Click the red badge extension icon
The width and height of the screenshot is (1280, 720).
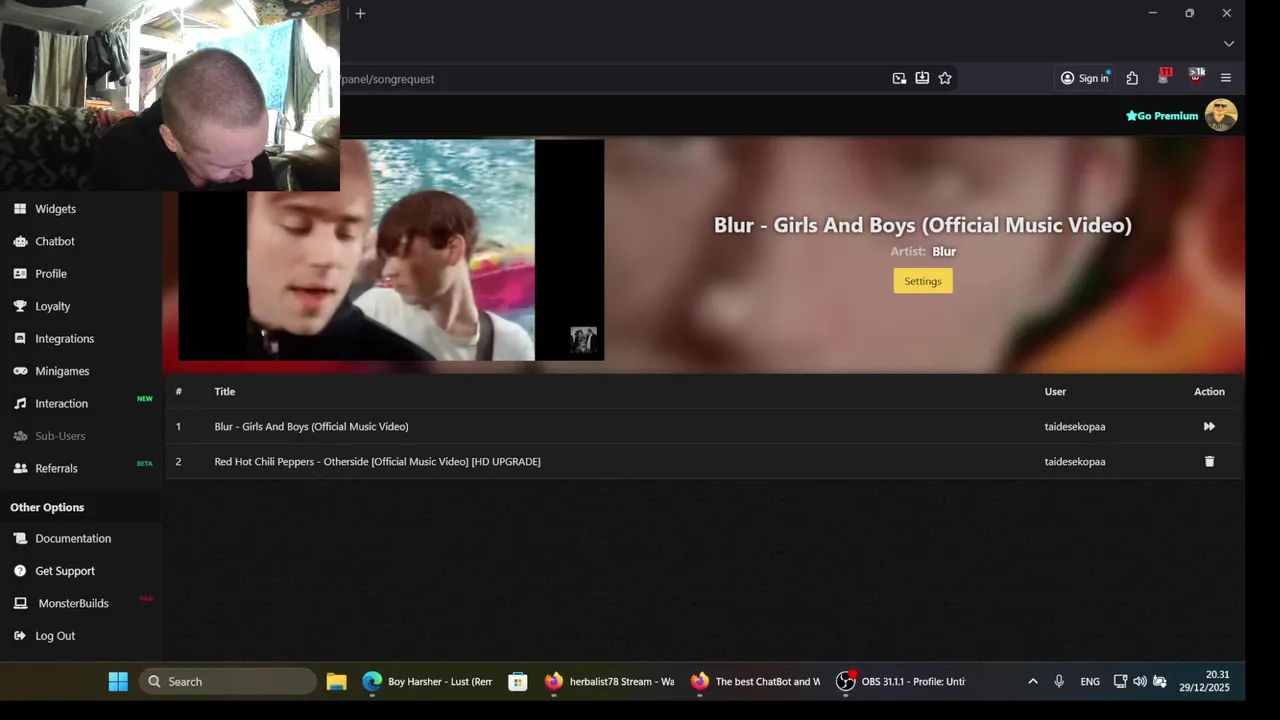pos(1164,77)
